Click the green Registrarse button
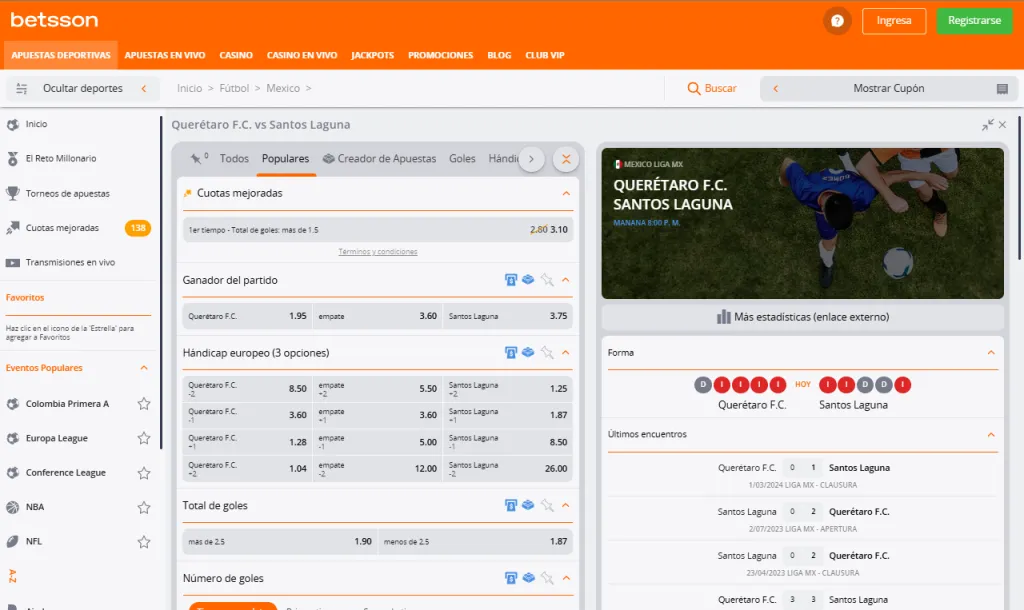 click(x=974, y=21)
